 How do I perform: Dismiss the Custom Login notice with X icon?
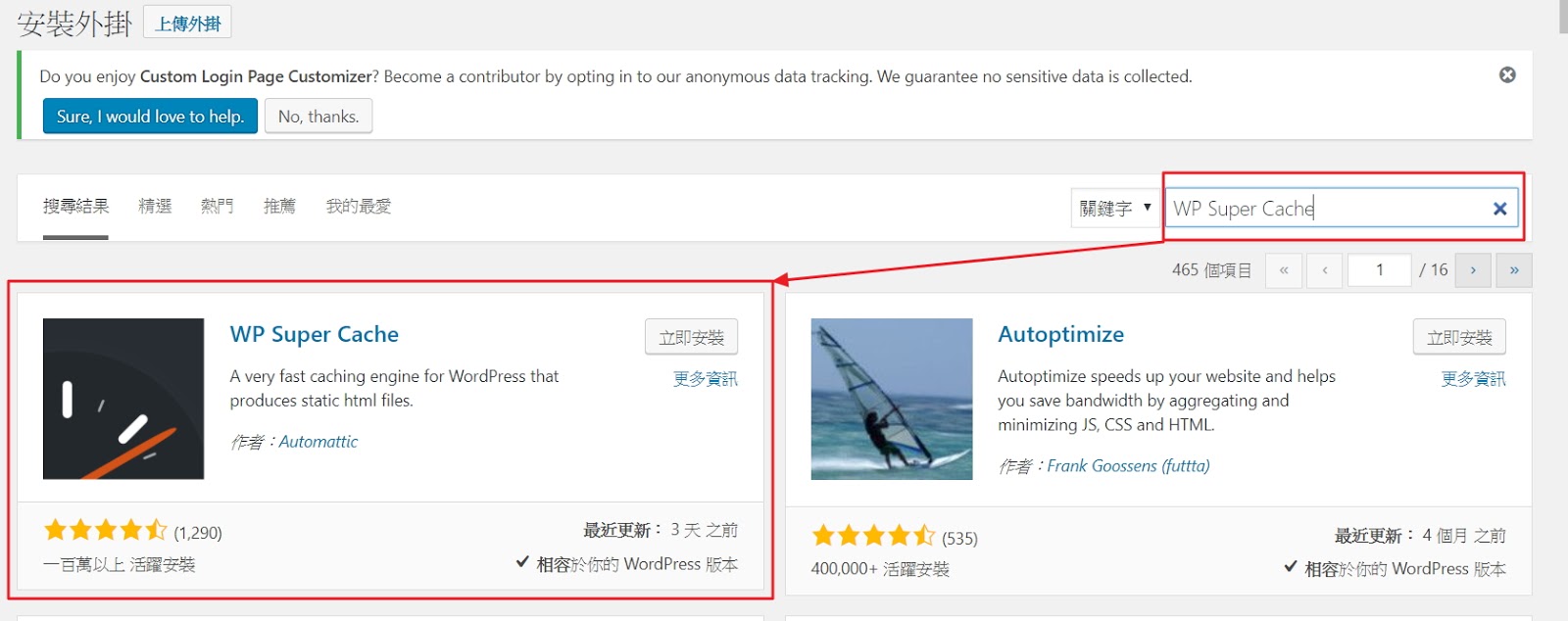(x=1507, y=74)
